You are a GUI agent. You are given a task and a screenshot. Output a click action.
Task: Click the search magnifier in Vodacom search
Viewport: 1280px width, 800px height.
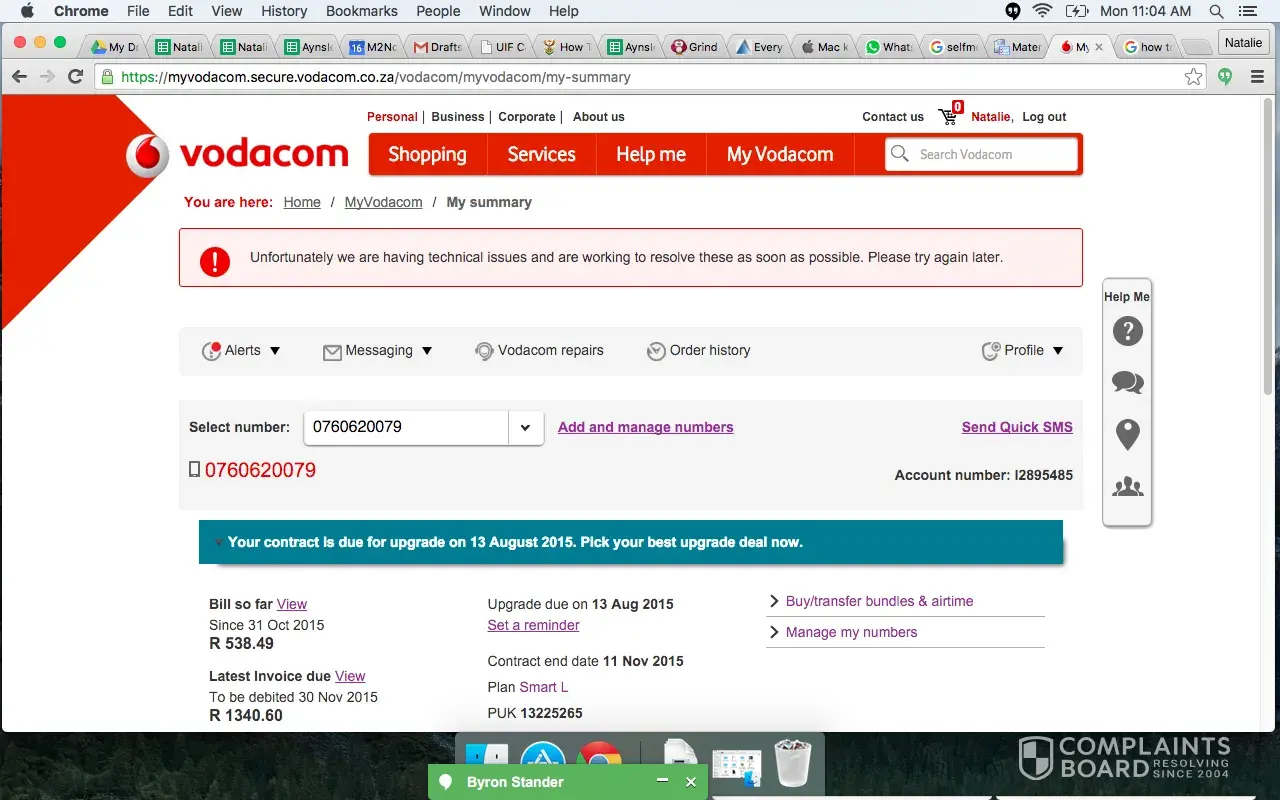[x=900, y=154]
